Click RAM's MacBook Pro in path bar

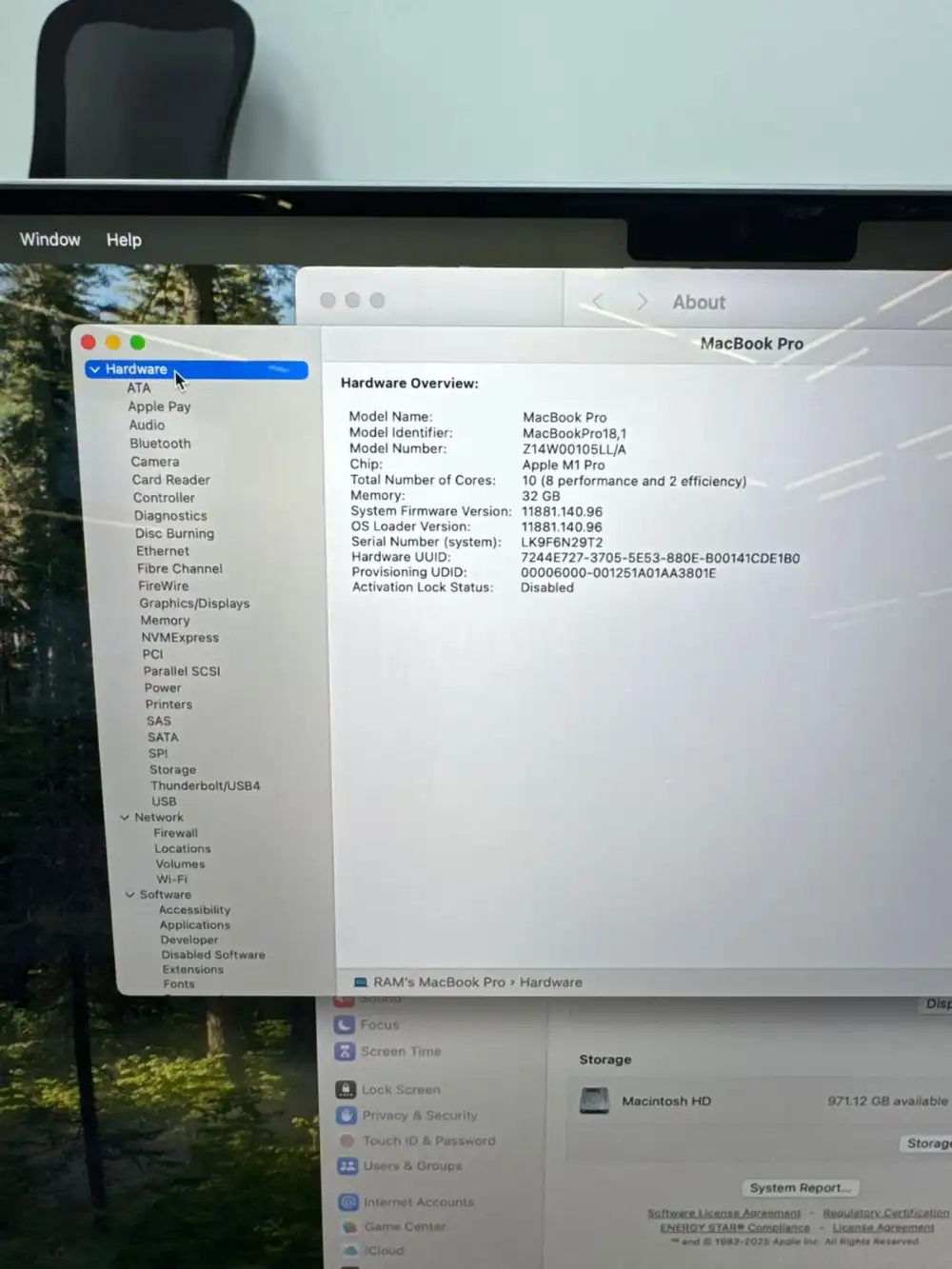438,982
